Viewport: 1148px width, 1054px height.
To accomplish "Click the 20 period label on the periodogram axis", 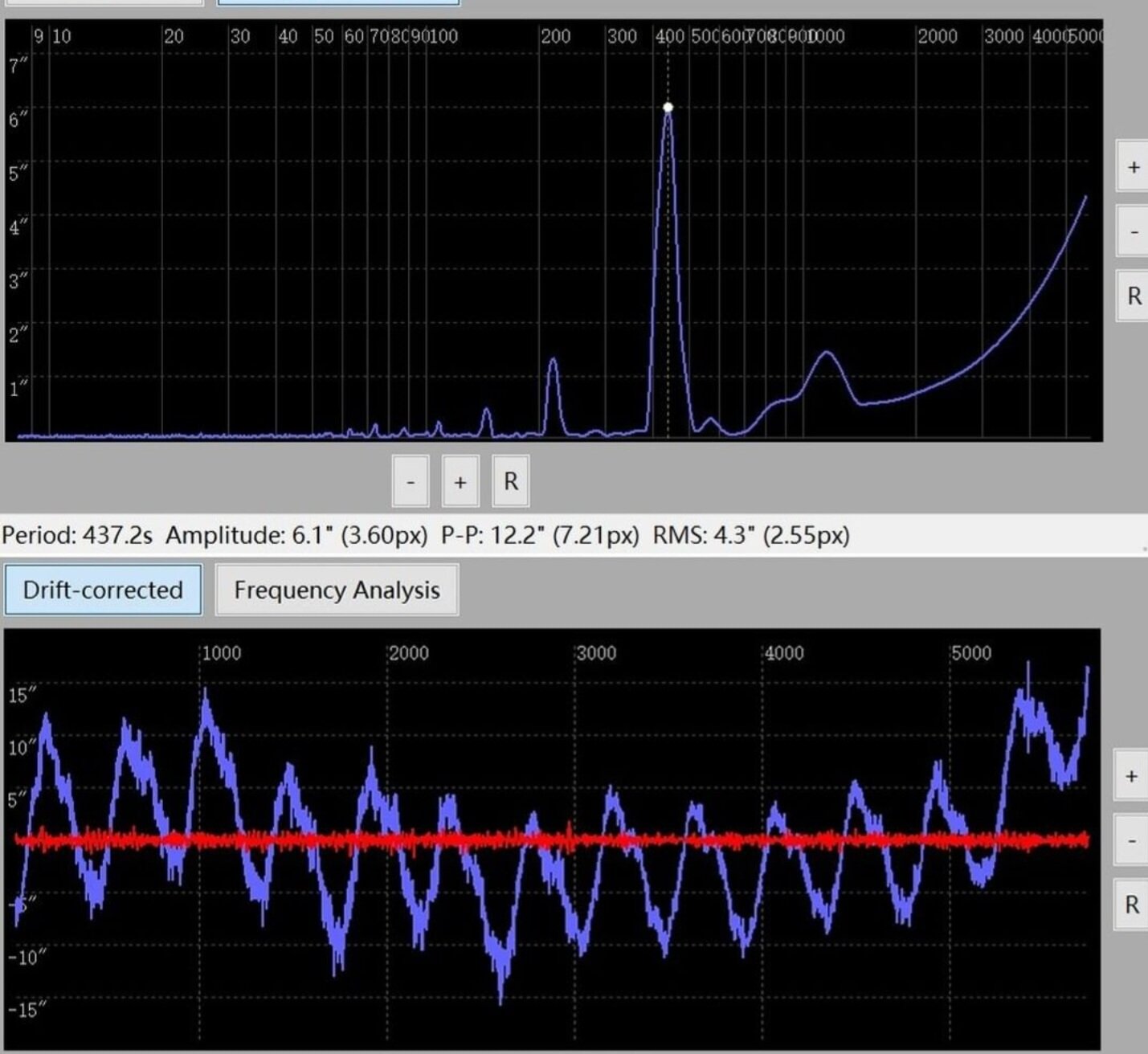I will (174, 36).
